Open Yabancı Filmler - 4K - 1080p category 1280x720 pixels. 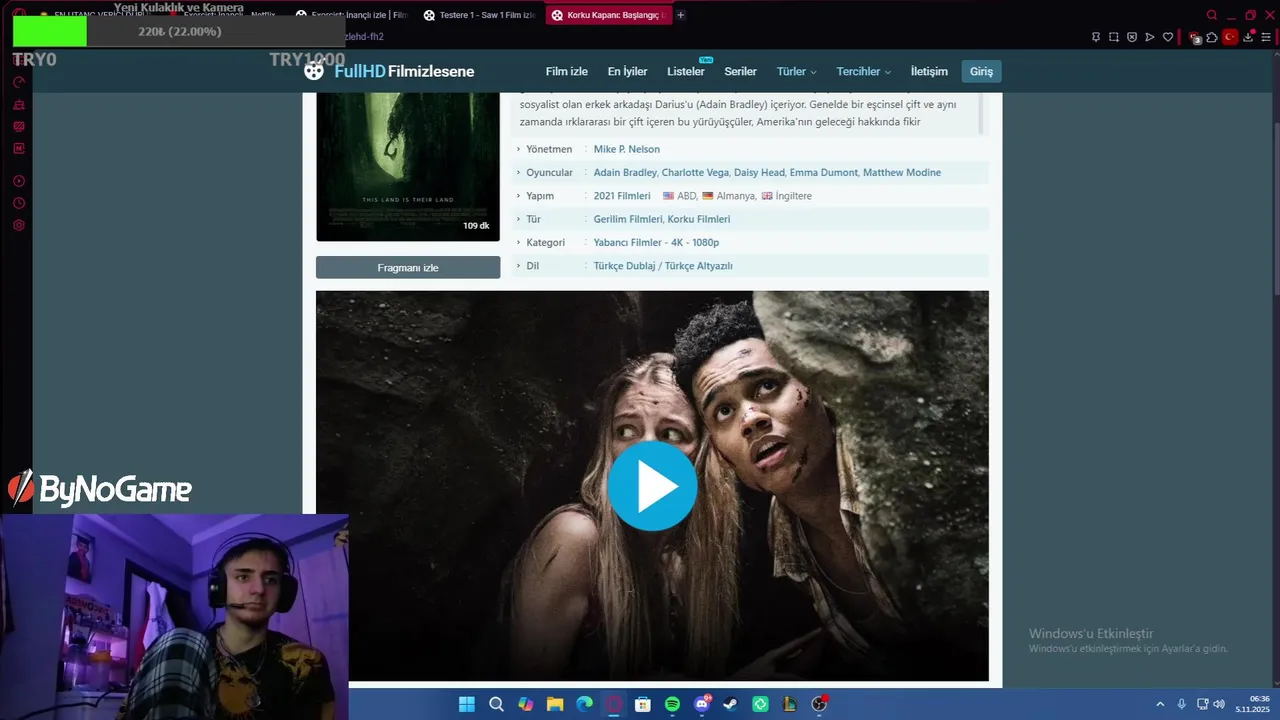[656, 242]
